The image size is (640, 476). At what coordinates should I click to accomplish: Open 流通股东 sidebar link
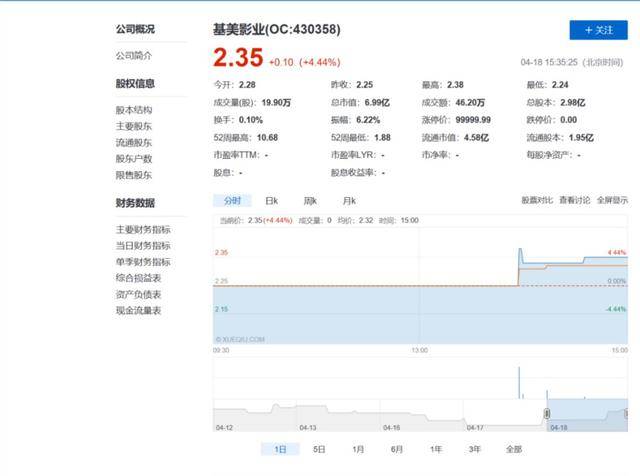click(133, 142)
